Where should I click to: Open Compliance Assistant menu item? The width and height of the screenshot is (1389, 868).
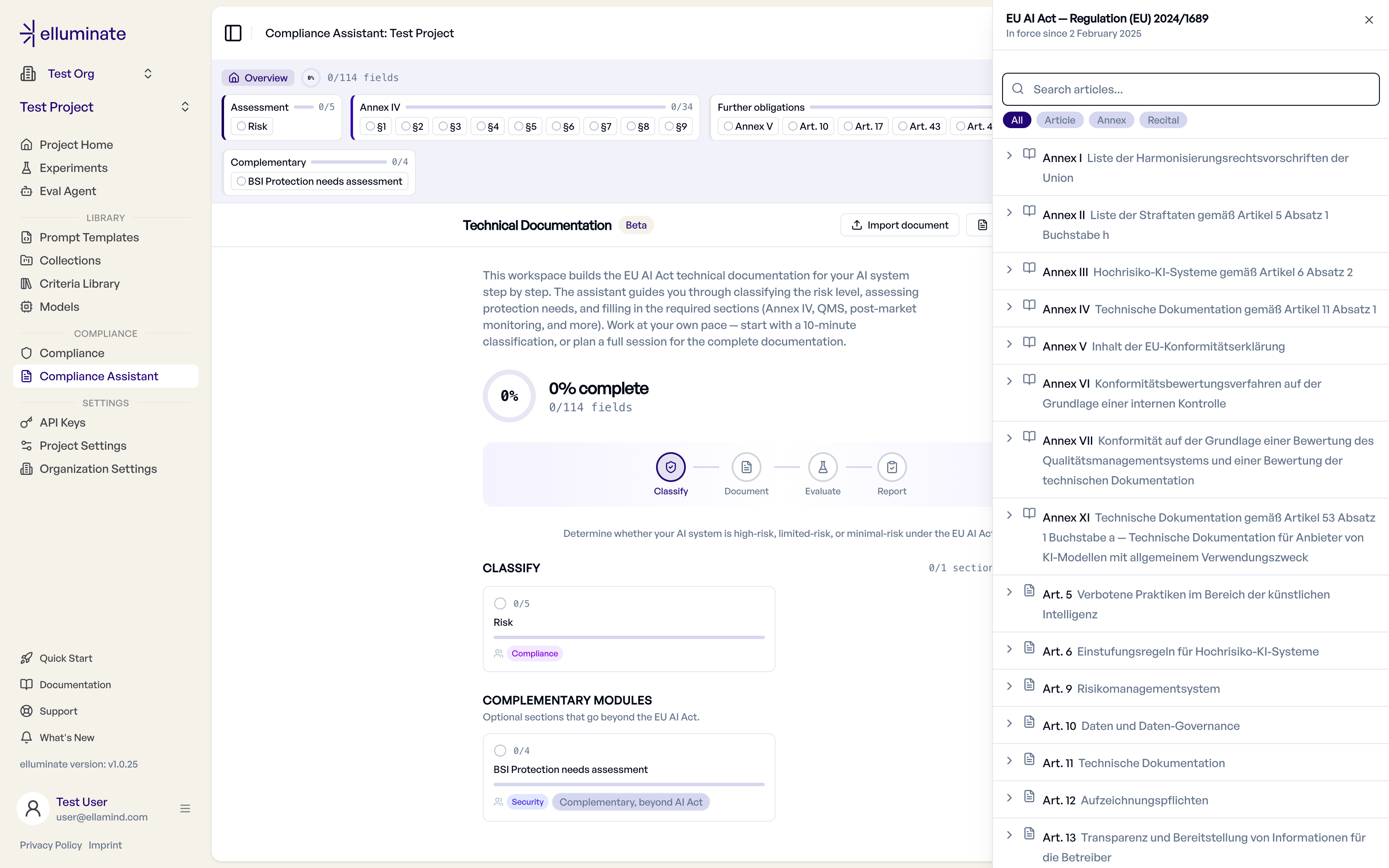click(x=105, y=376)
